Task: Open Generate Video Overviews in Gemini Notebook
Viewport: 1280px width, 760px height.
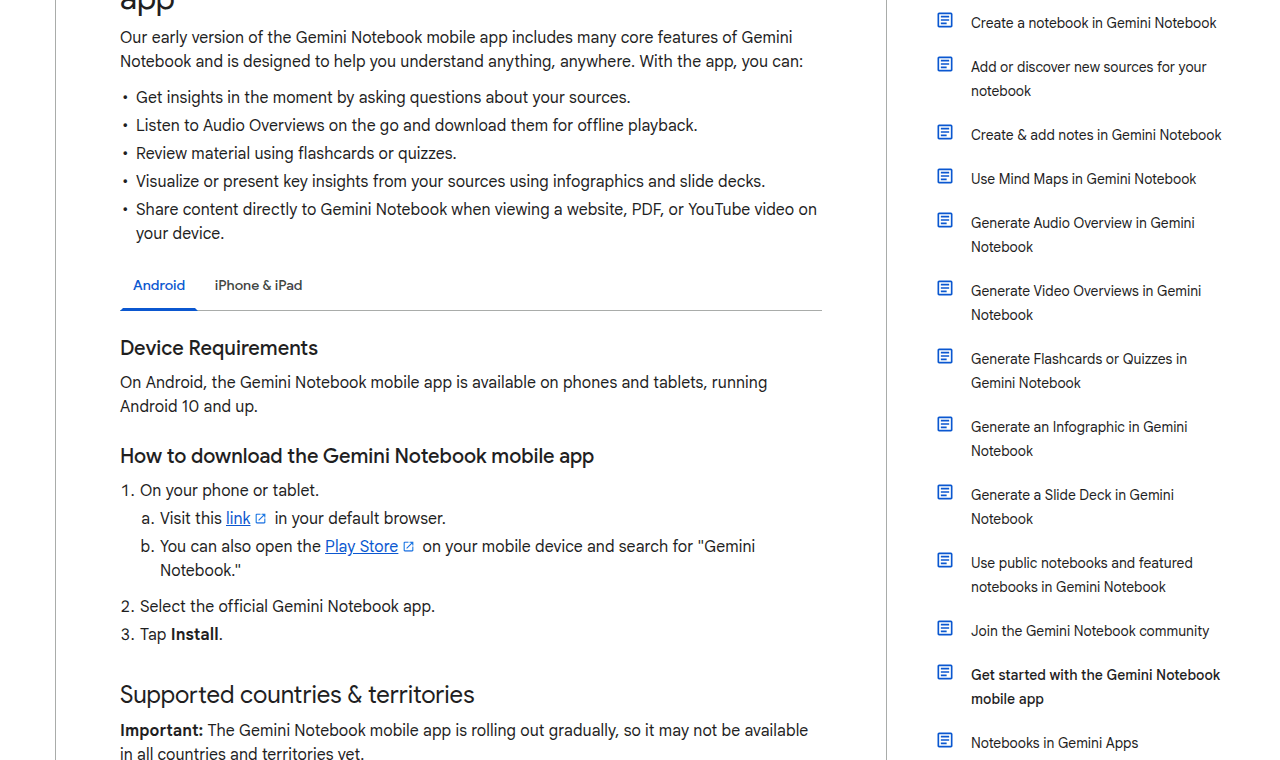Action: [x=1086, y=303]
